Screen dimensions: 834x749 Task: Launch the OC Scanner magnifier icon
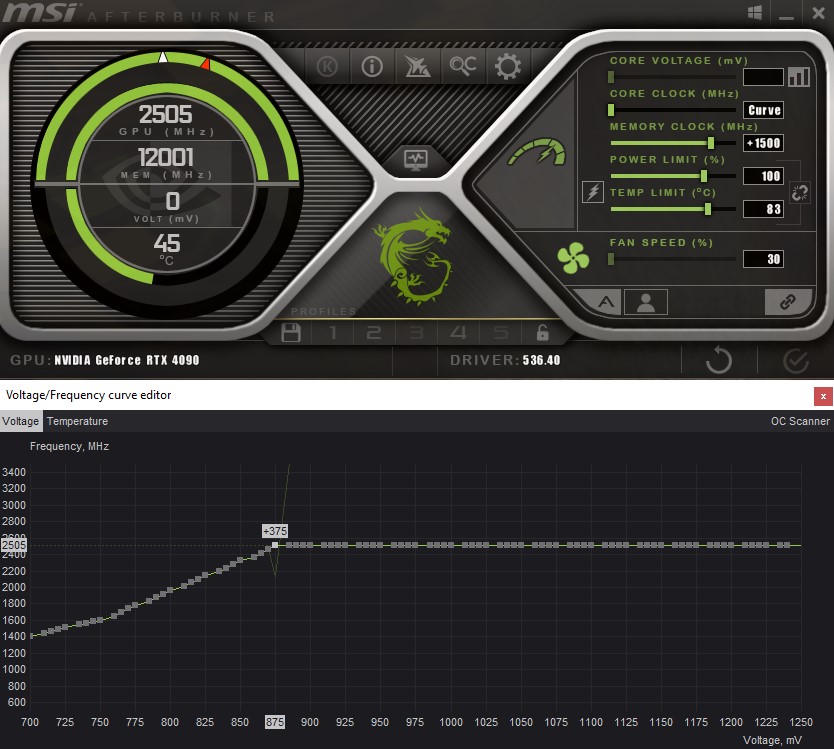(x=463, y=66)
